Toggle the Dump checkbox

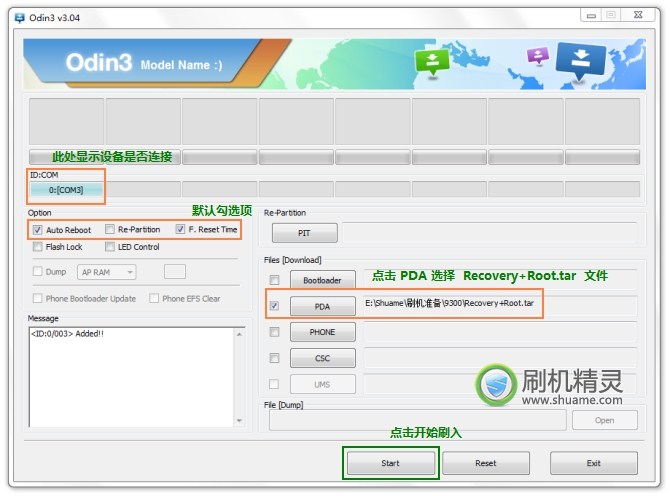(x=38, y=271)
